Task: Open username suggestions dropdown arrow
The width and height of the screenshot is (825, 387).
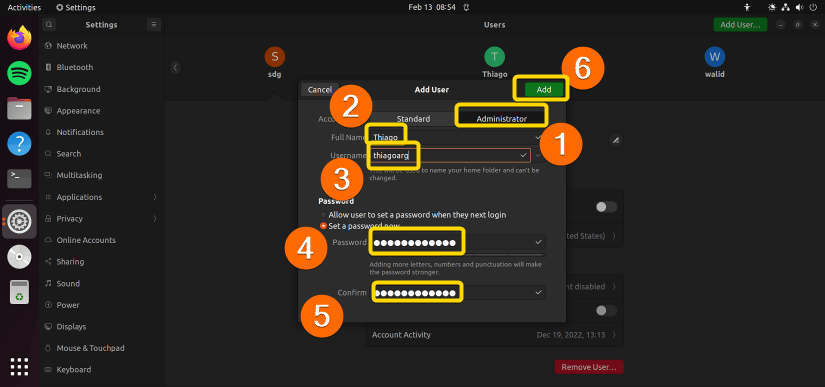Action: point(538,155)
